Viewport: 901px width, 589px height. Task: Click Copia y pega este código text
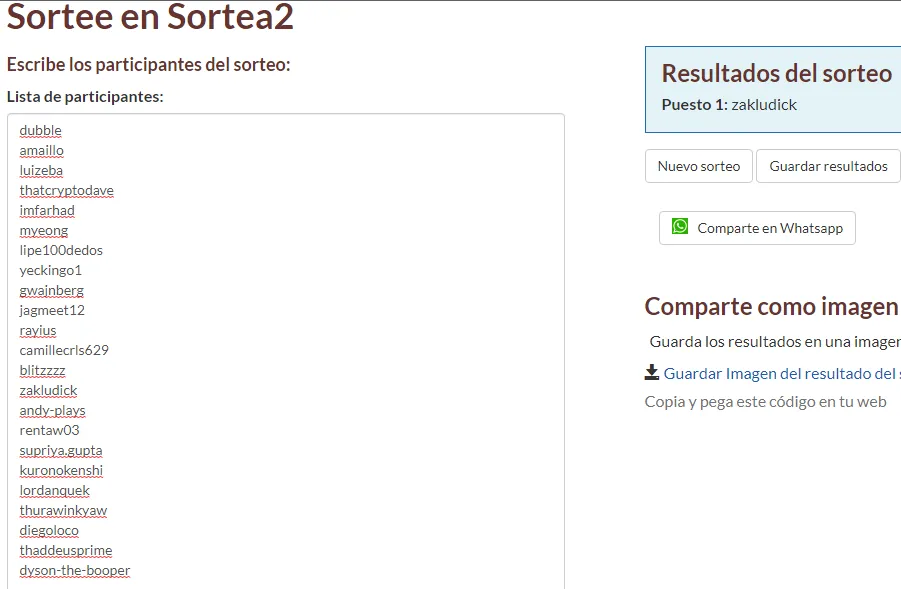pos(765,402)
